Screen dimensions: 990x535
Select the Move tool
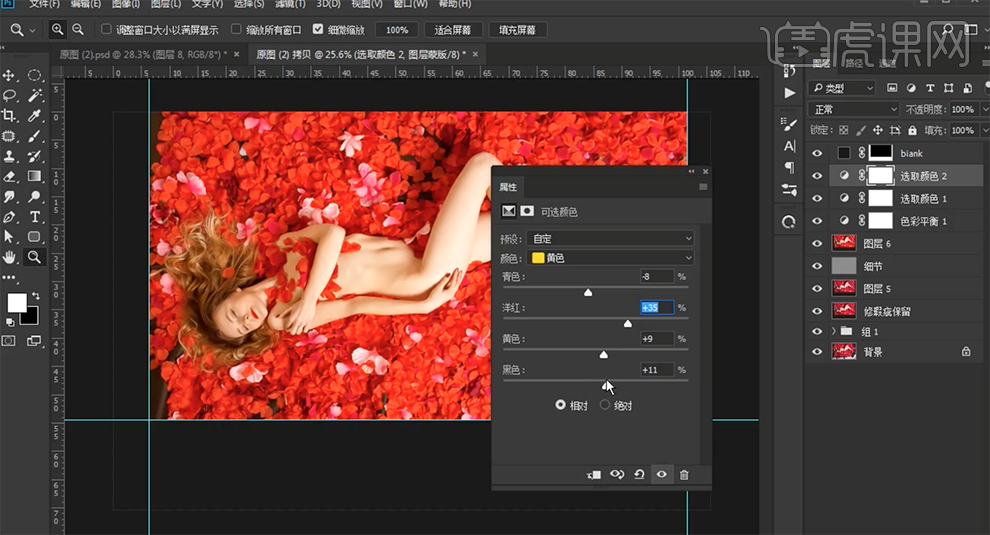pos(10,76)
